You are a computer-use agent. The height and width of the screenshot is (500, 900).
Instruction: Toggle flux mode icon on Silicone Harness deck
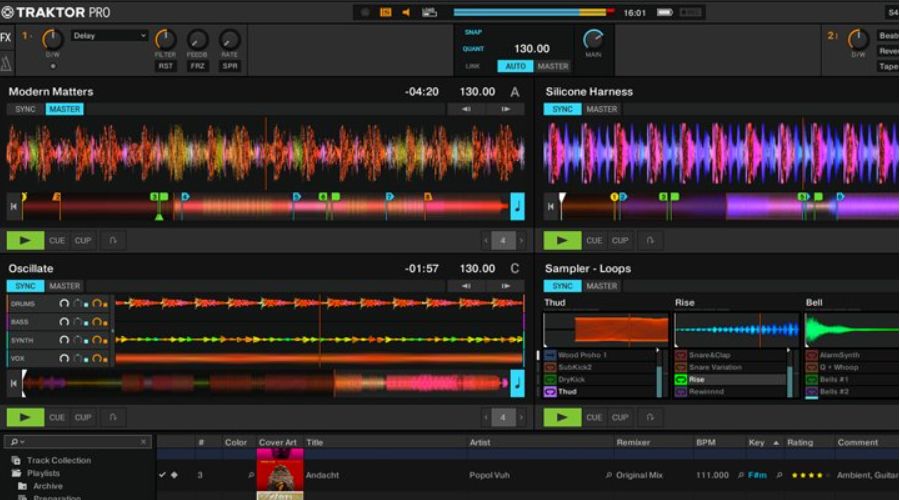point(650,241)
